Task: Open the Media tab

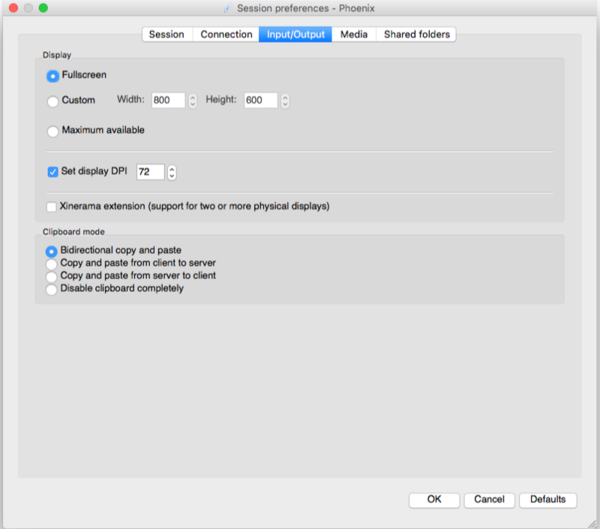Action: [353, 34]
